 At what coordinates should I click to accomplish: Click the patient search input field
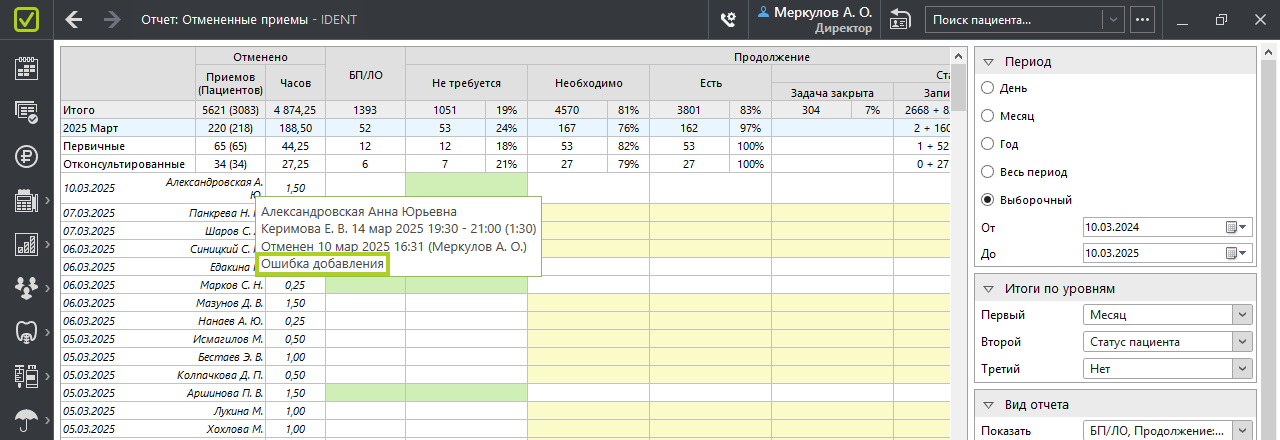click(1014, 19)
